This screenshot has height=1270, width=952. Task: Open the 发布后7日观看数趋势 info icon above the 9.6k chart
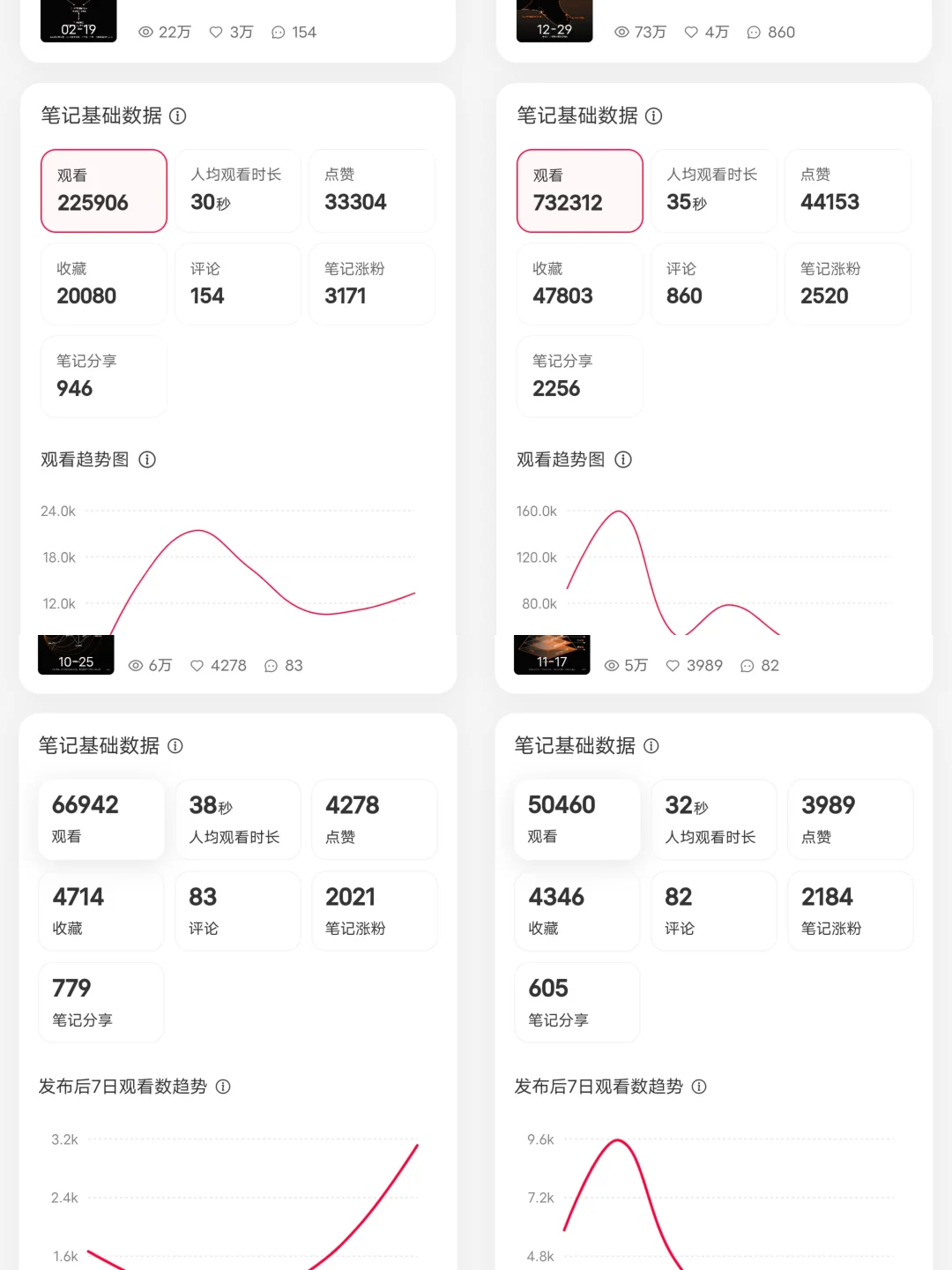(699, 1086)
